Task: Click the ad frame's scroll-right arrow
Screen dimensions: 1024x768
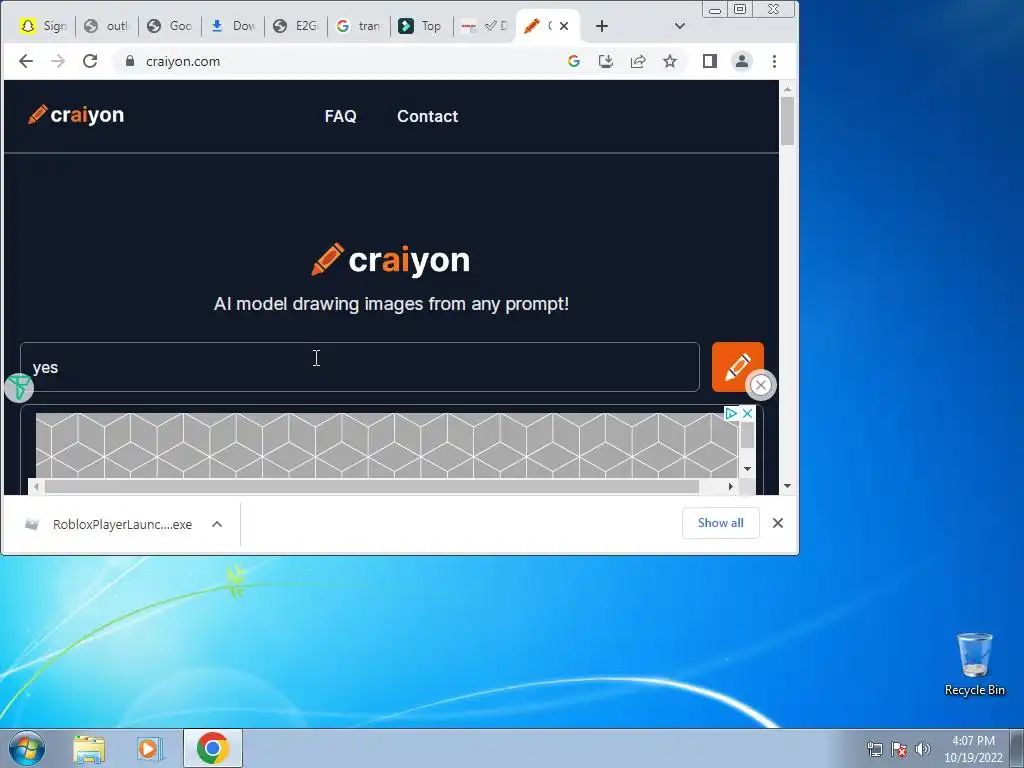Action: [731, 487]
